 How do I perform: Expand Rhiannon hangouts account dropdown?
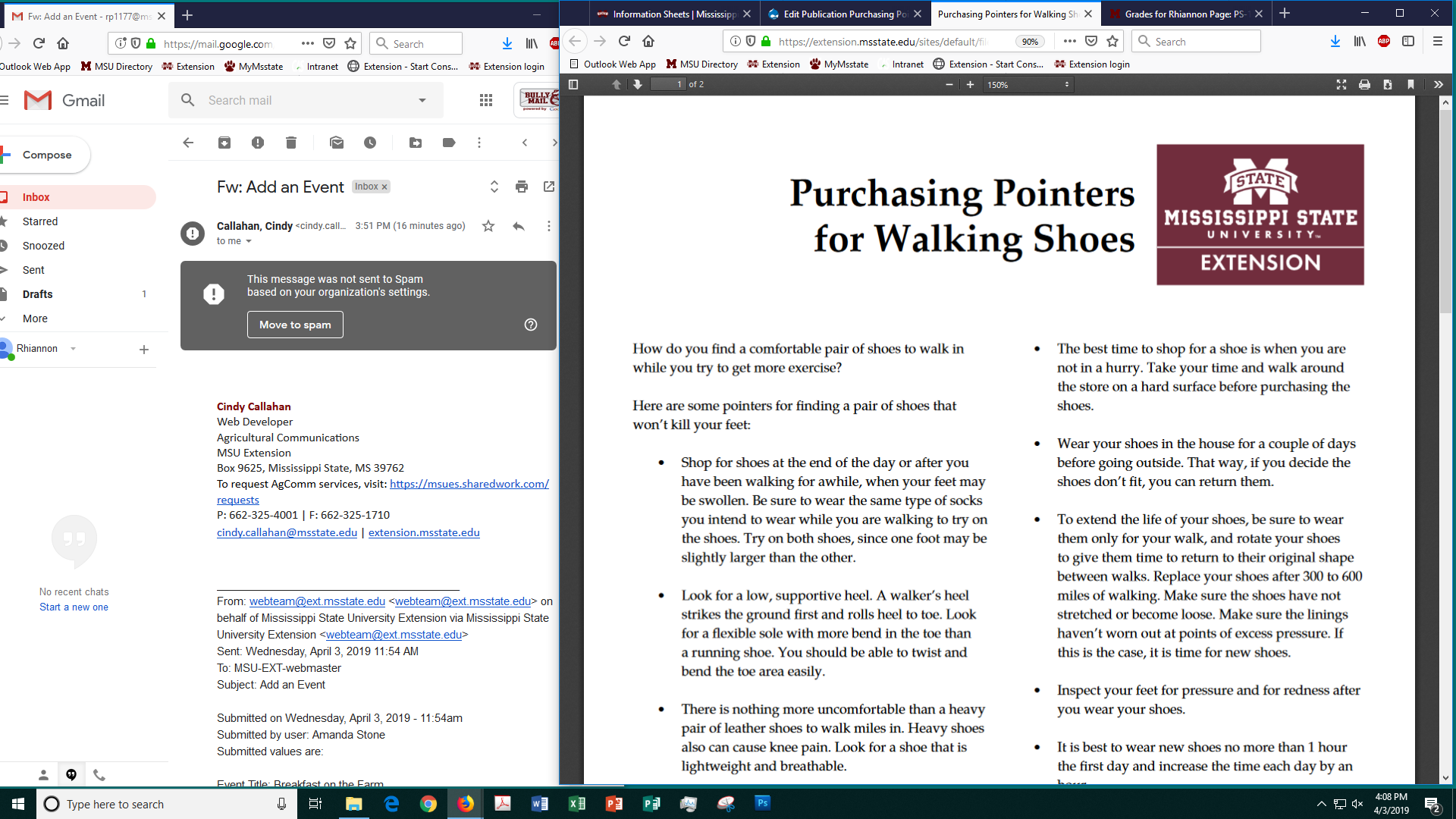[x=73, y=349]
